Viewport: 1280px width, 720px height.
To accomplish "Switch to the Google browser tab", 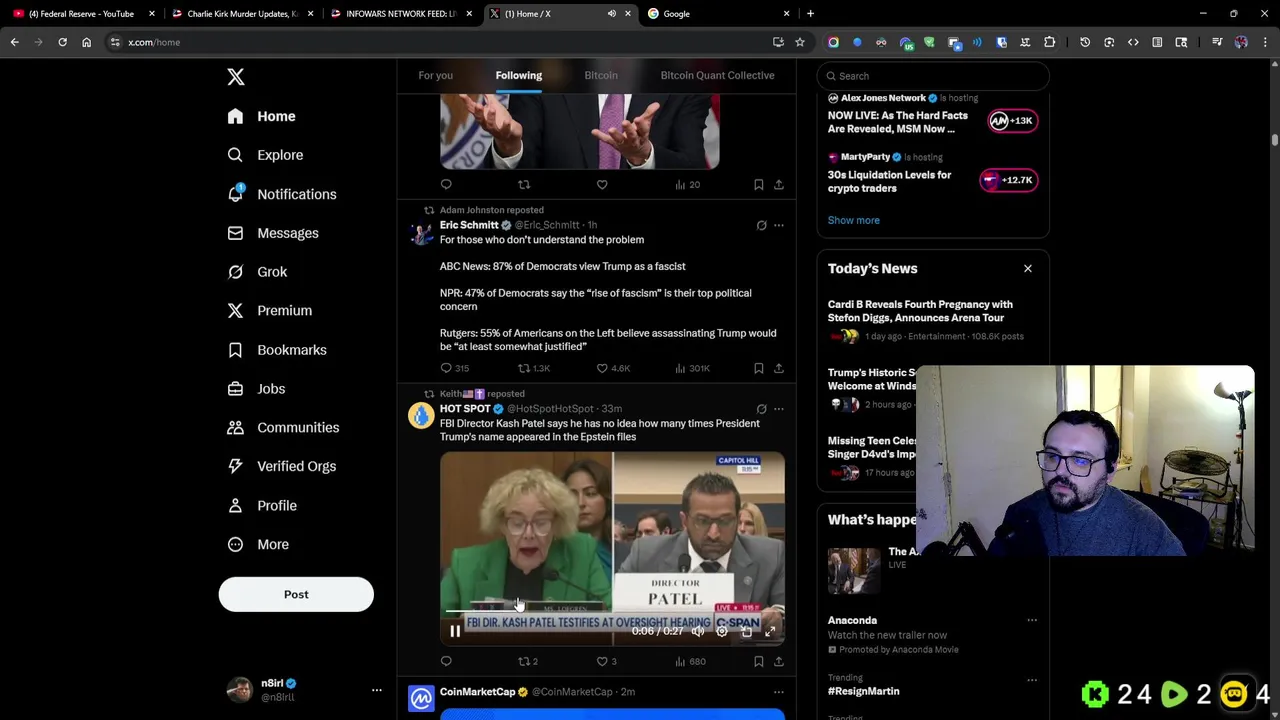I will point(718,14).
